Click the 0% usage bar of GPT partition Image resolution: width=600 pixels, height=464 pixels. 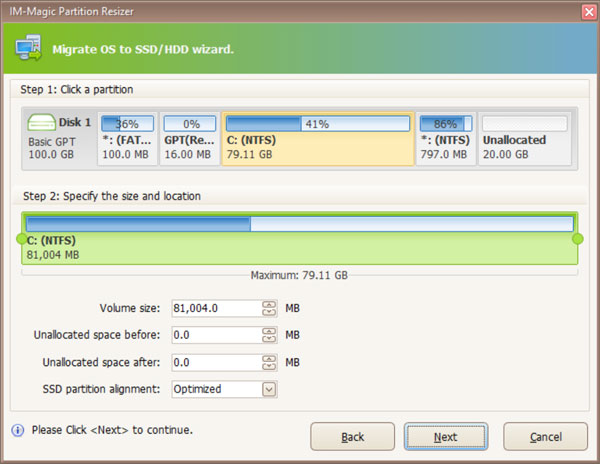(x=190, y=124)
